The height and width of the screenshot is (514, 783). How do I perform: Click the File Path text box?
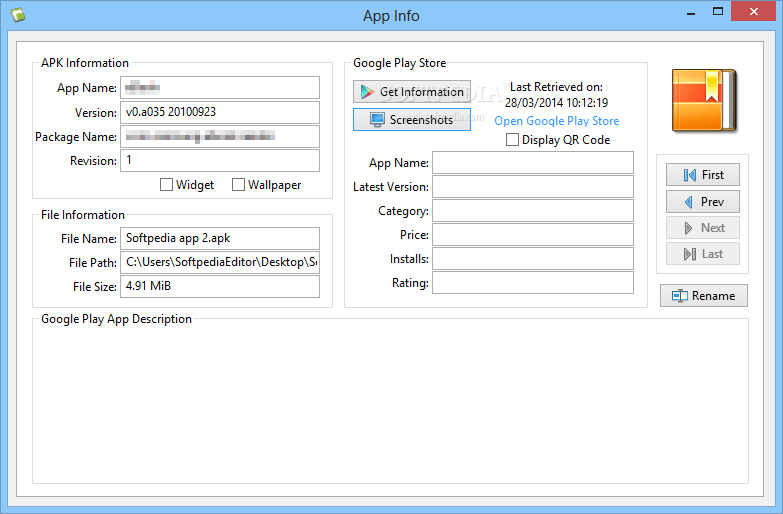[x=220, y=262]
